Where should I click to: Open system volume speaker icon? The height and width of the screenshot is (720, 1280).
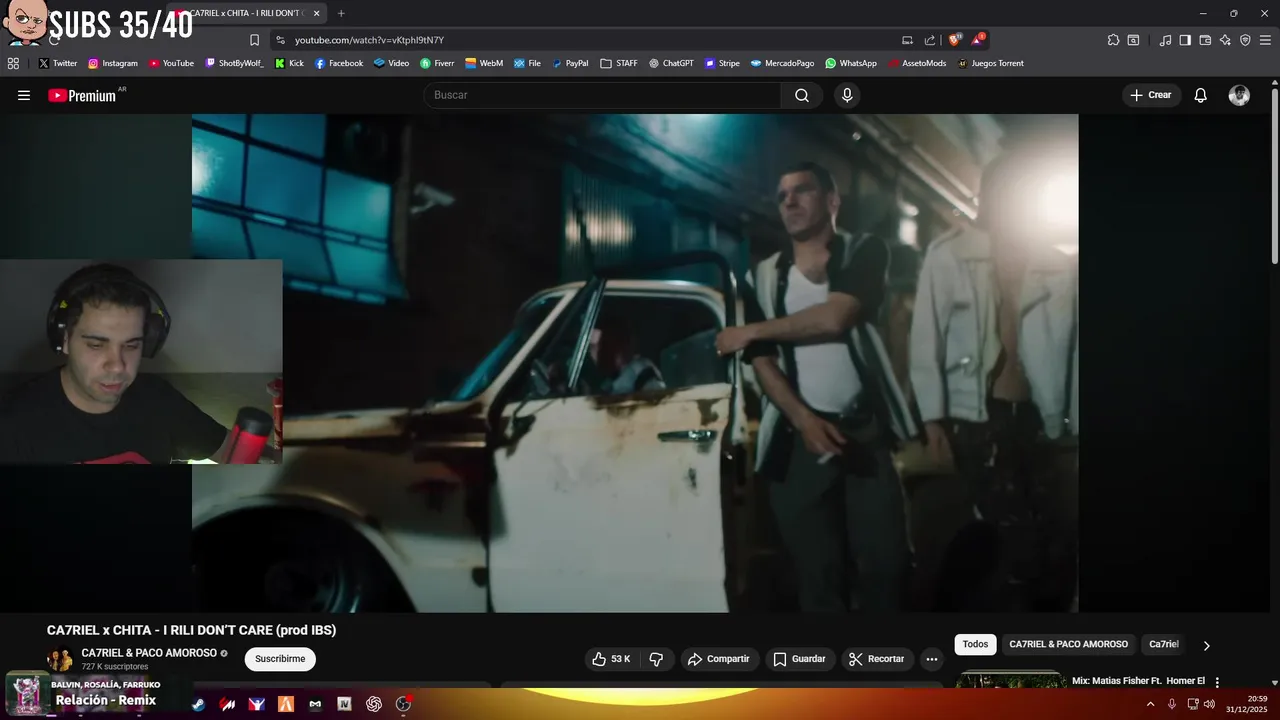click(x=1210, y=704)
